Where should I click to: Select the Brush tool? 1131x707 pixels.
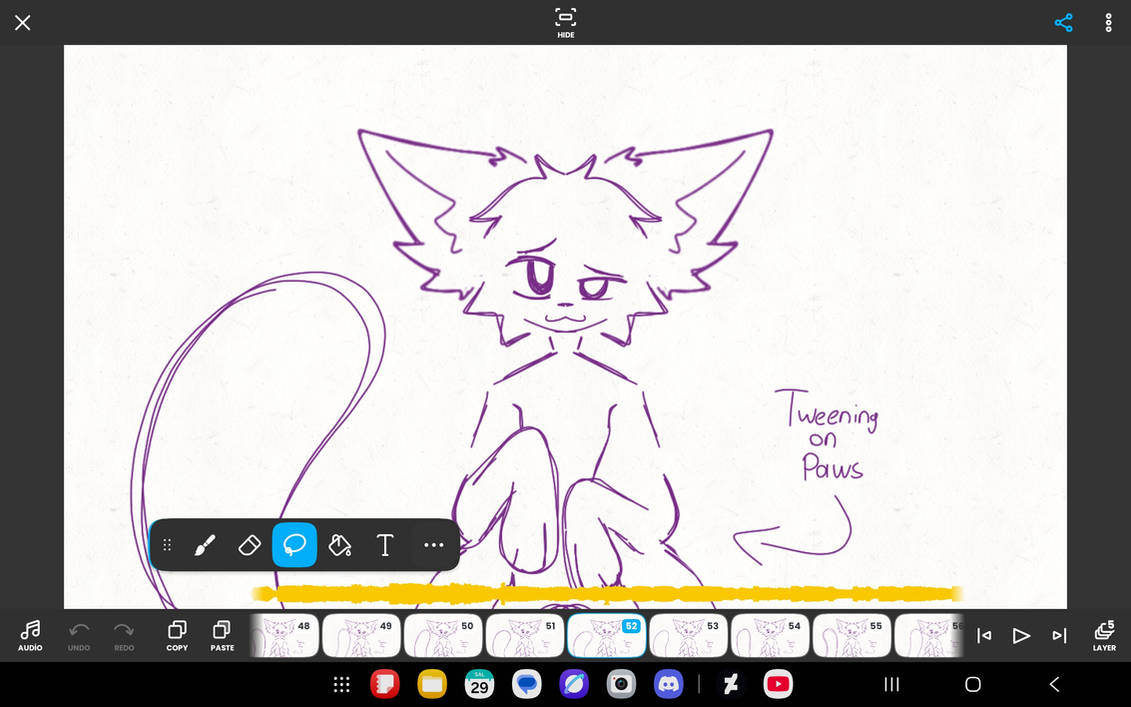pos(205,545)
